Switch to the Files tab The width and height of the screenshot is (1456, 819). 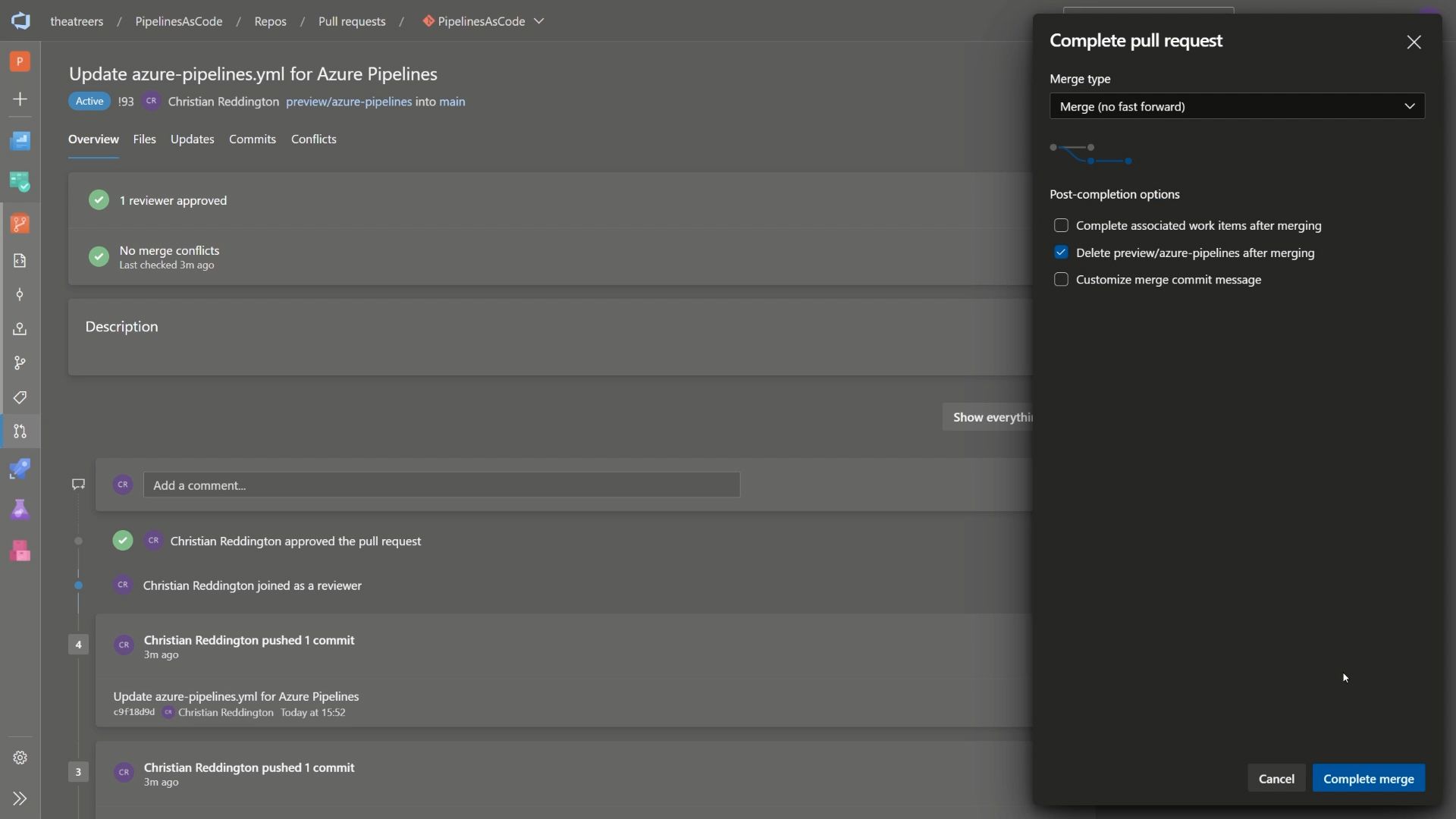point(144,139)
